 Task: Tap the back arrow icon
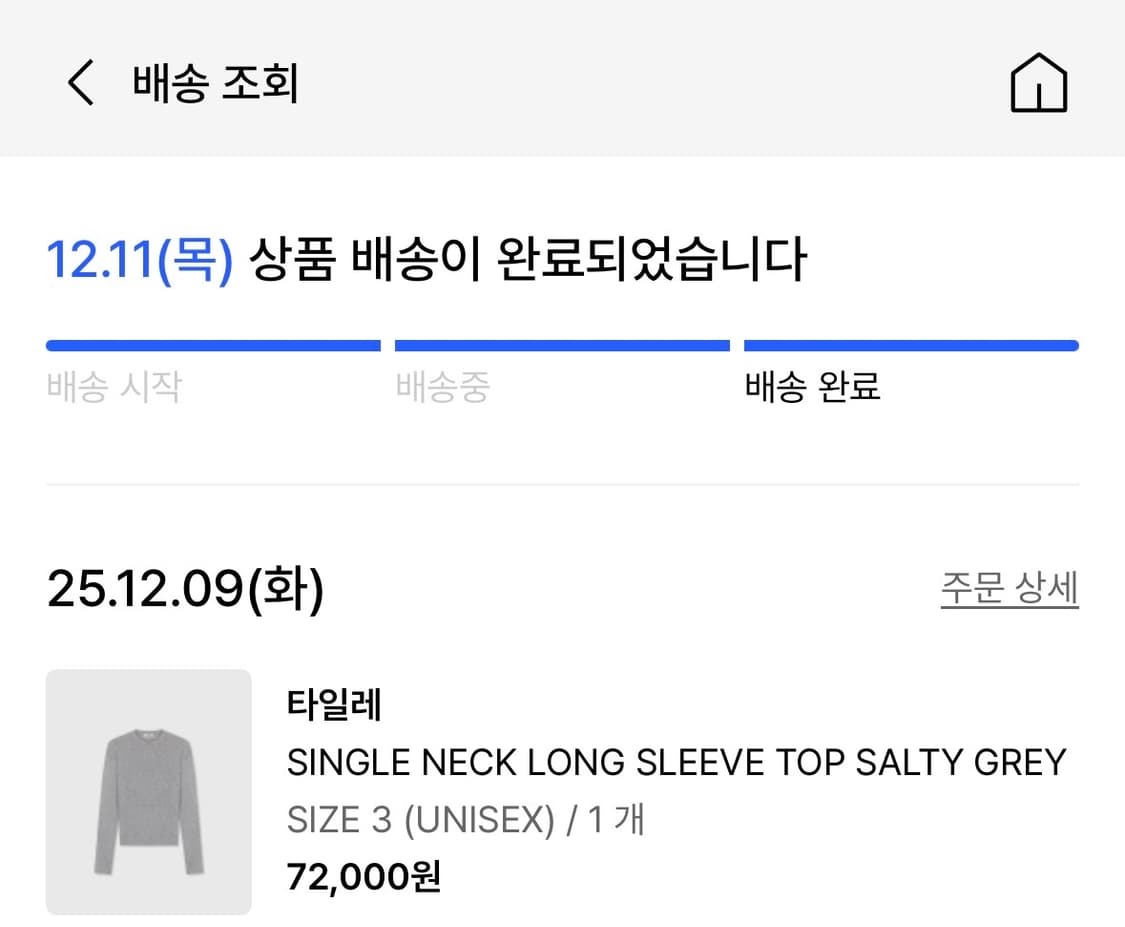80,83
